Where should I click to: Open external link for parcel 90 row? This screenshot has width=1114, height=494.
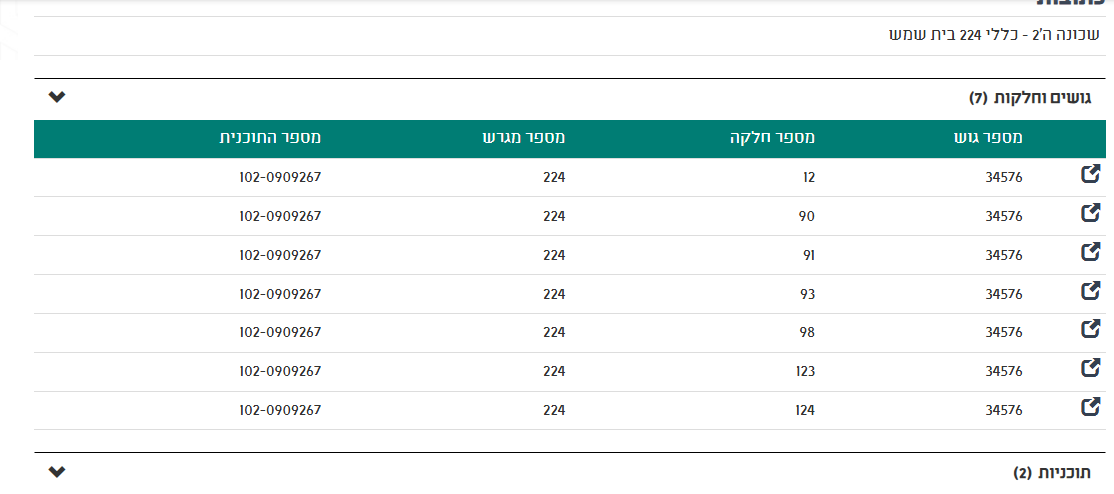[x=1091, y=213]
